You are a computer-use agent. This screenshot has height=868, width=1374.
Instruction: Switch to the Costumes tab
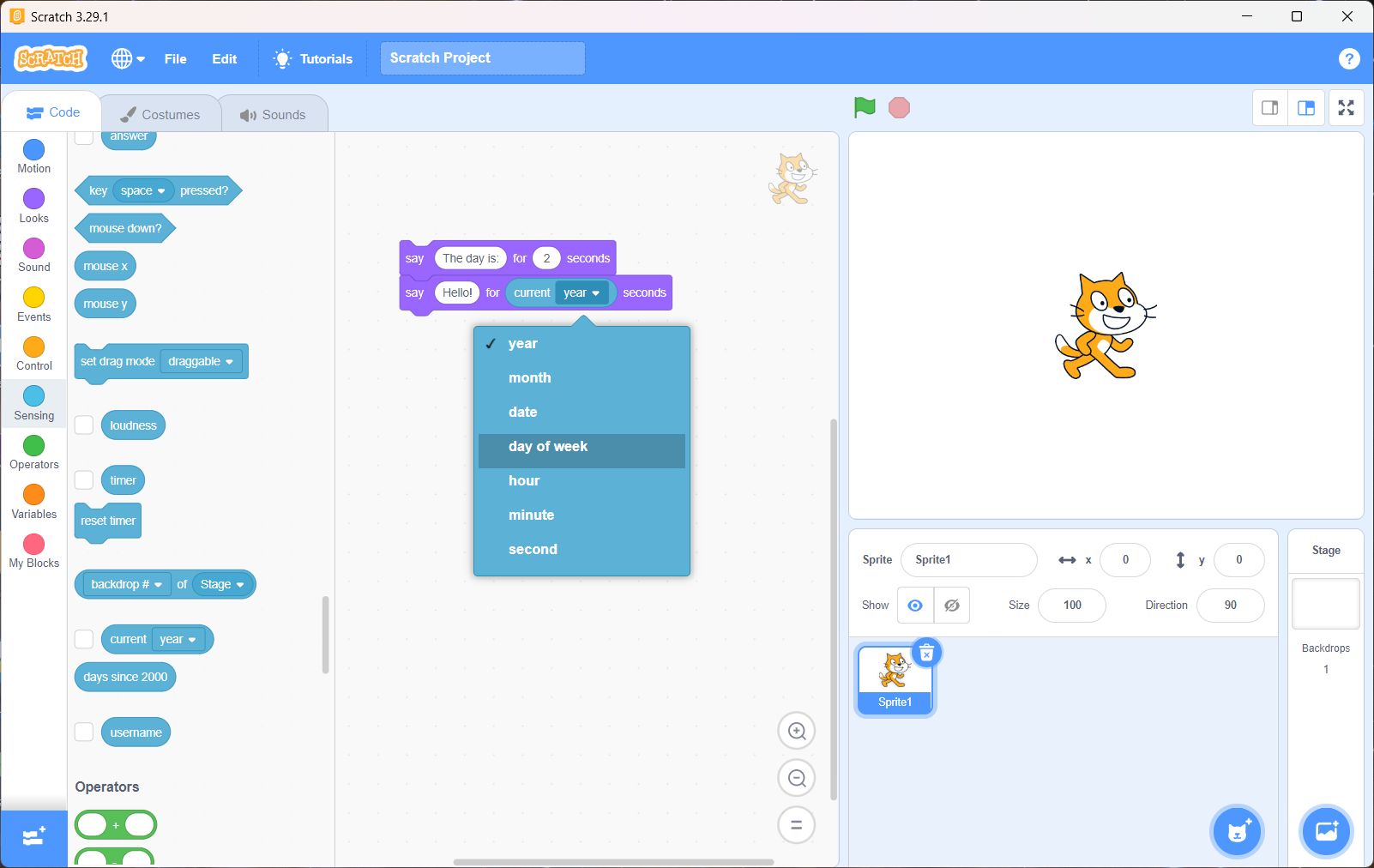tap(160, 114)
